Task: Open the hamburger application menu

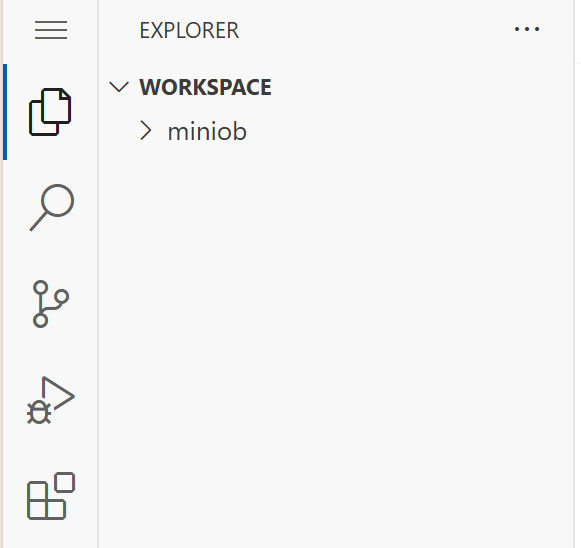Action: (x=51, y=30)
